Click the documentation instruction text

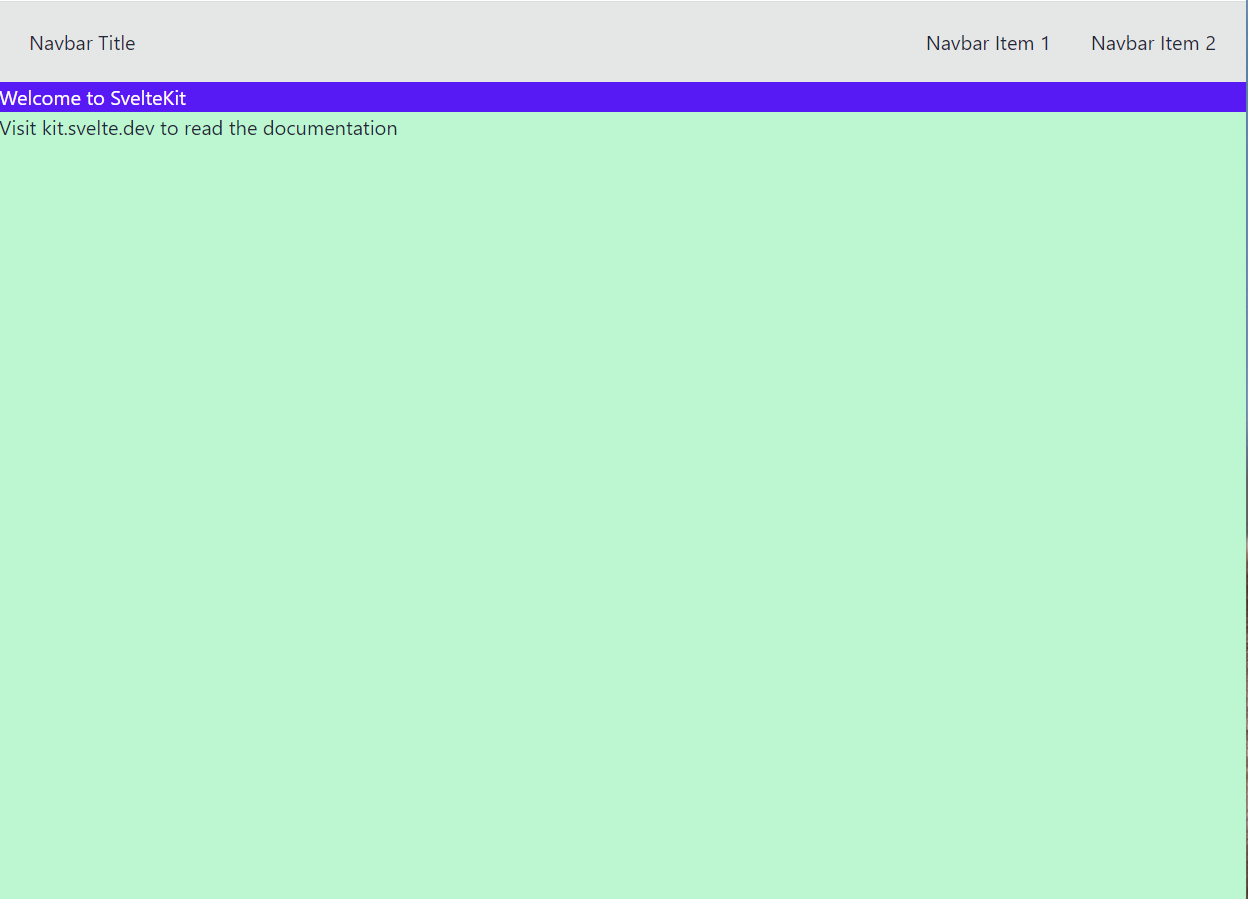[x=198, y=128]
